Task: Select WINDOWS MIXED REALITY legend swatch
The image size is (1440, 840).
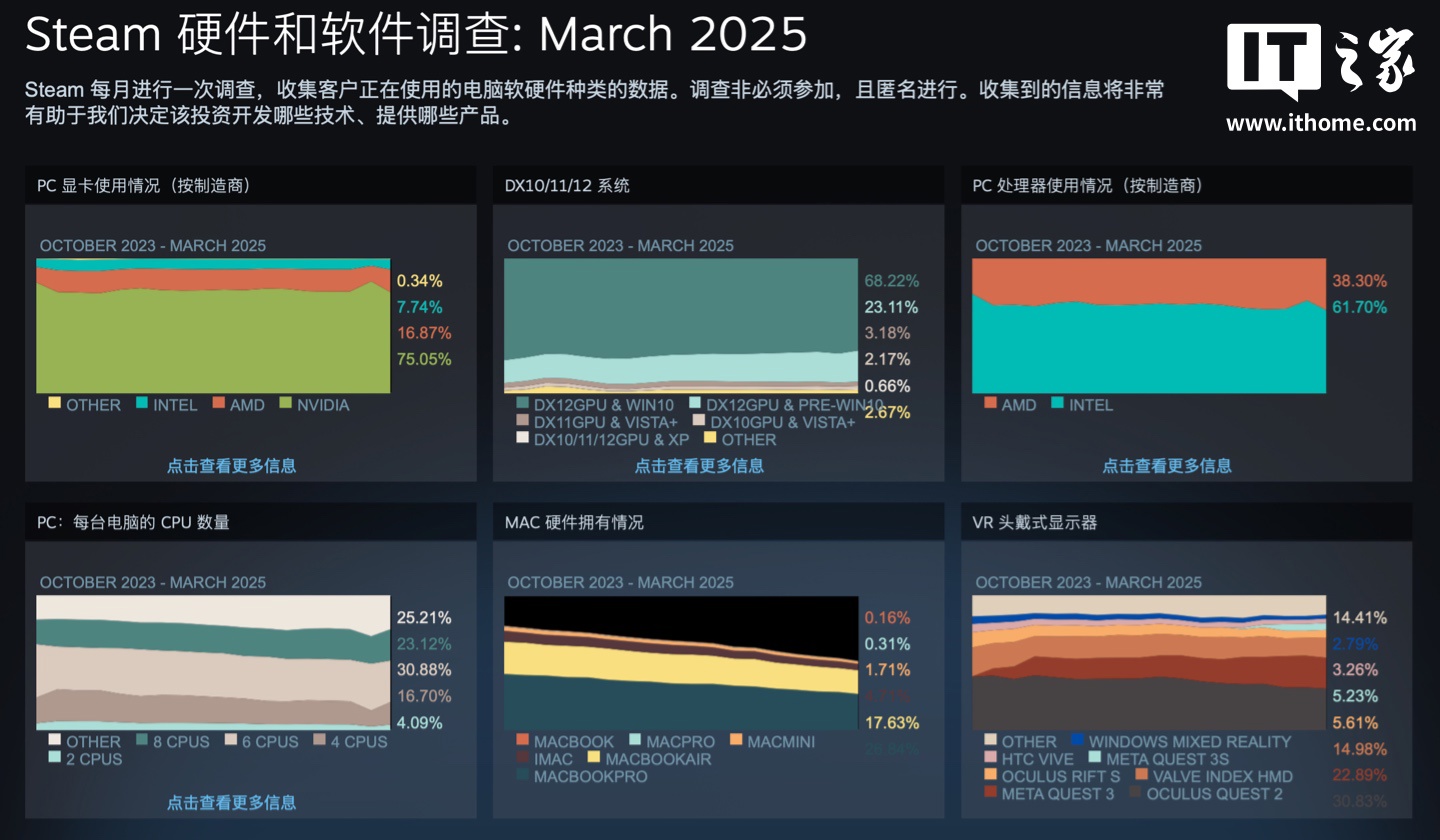Action: [1077, 741]
